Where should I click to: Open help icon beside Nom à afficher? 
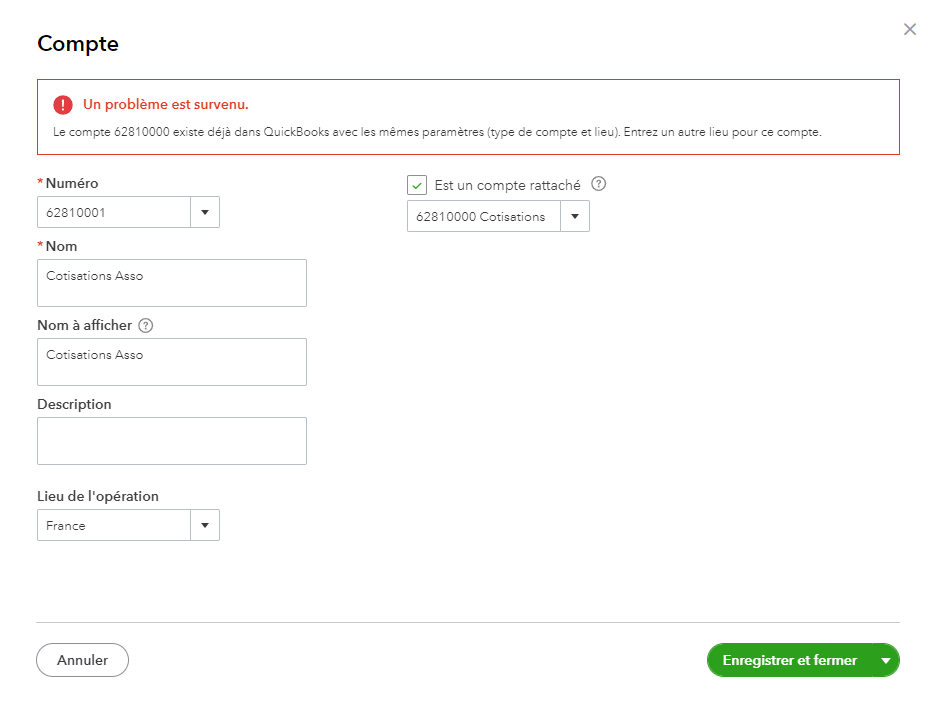click(146, 326)
